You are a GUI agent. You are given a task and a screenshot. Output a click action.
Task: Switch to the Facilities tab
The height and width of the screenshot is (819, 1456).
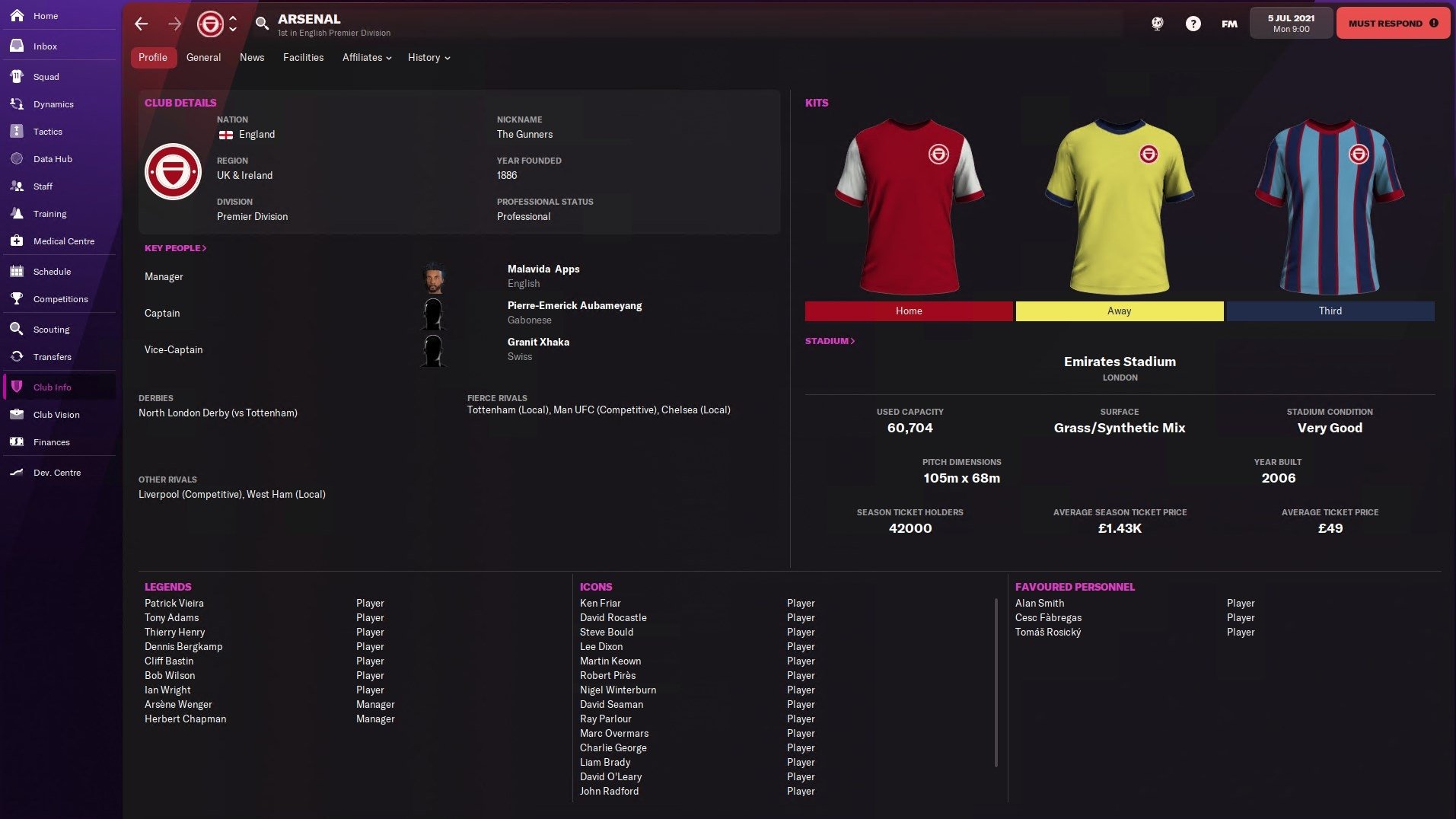pyautogui.click(x=303, y=57)
